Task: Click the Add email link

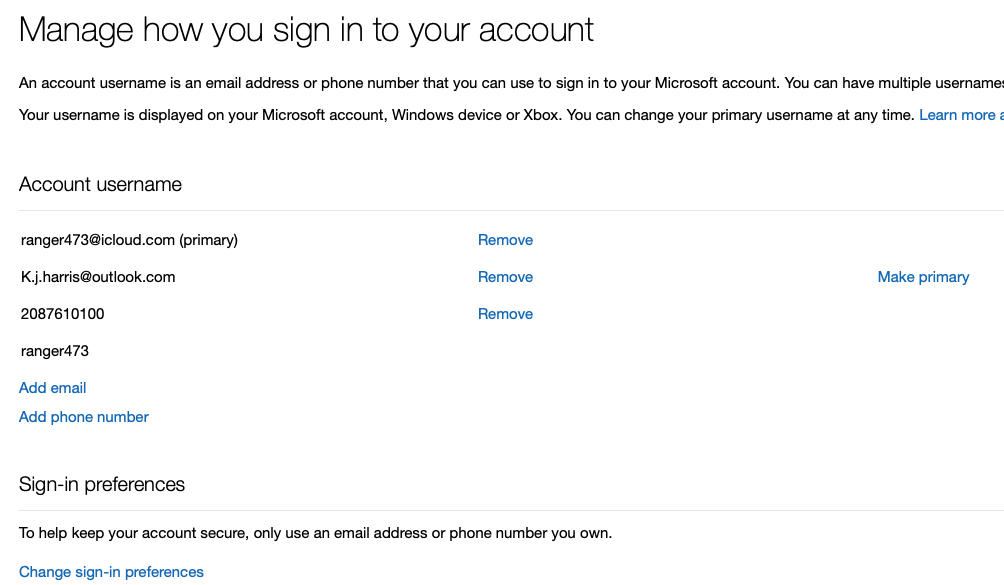Action: pos(53,388)
